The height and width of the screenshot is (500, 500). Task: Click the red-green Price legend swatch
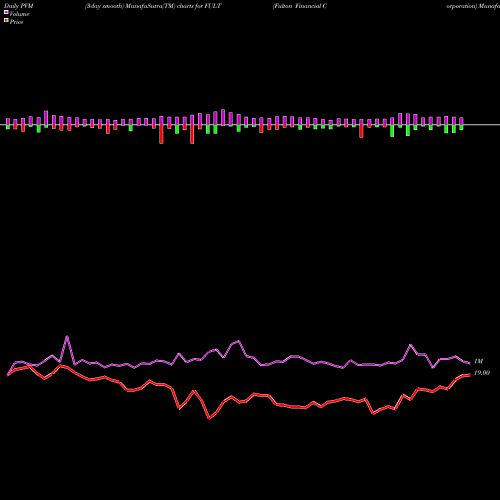point(6,21)
